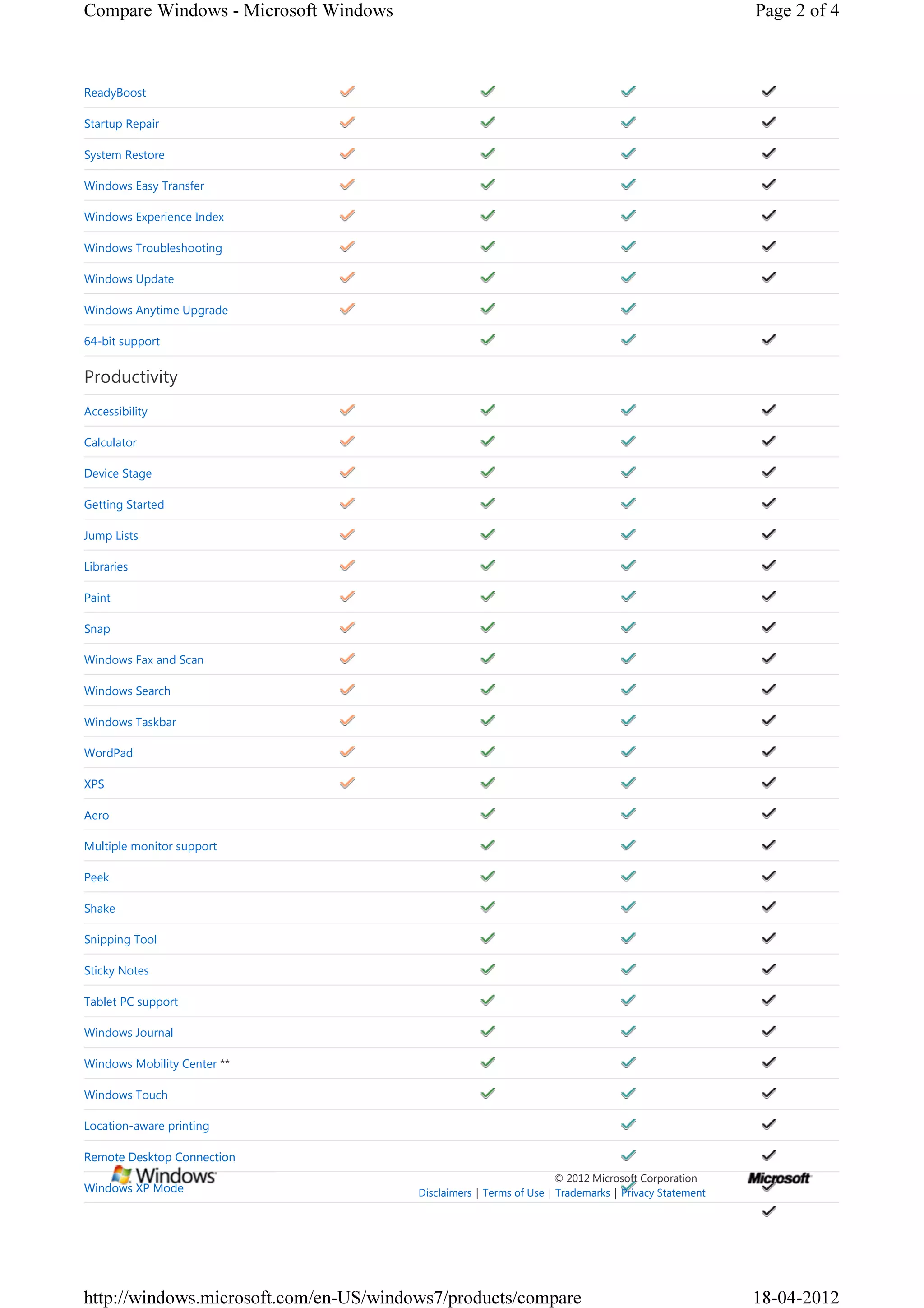View the Privacy Statement link

point(663,1193)
